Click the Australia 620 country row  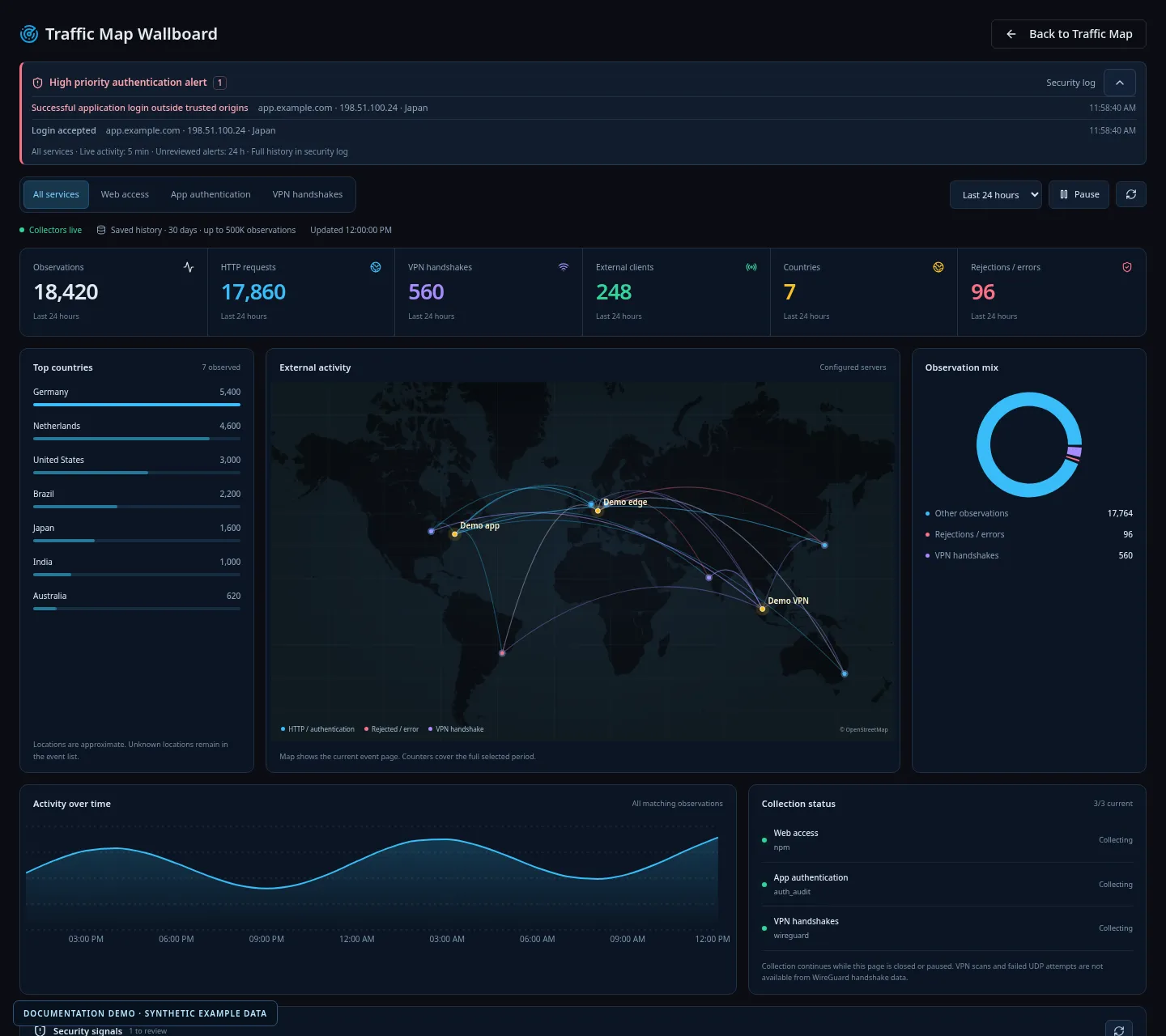click(x=137, y=601)
